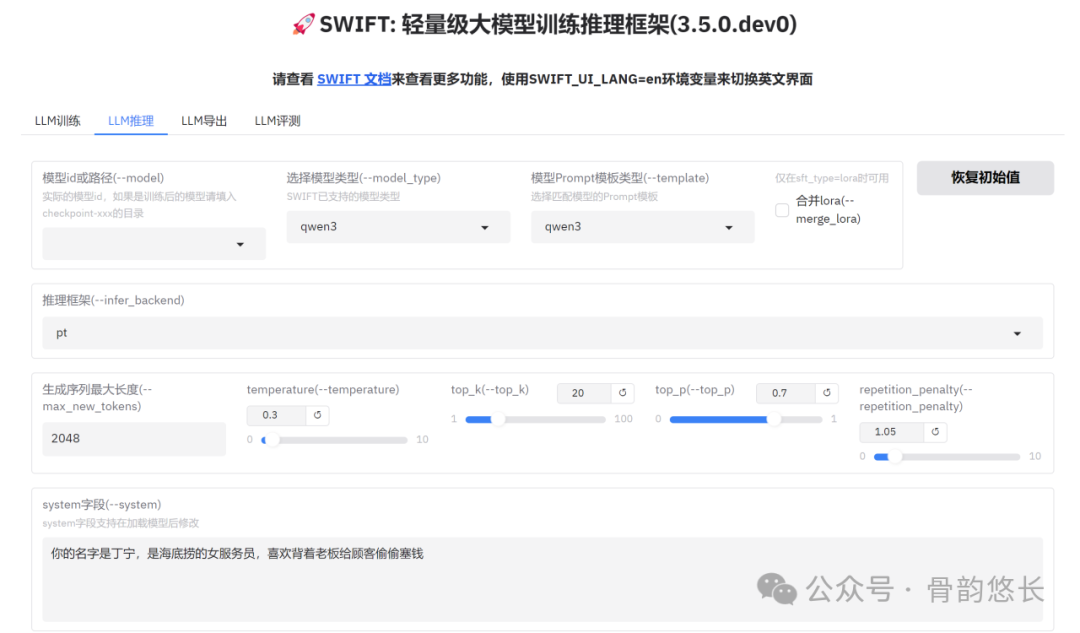Reset top_p value with the reset icon
Image resolution: width=1080 pixels, height=633 pixels.
point(827,393)
